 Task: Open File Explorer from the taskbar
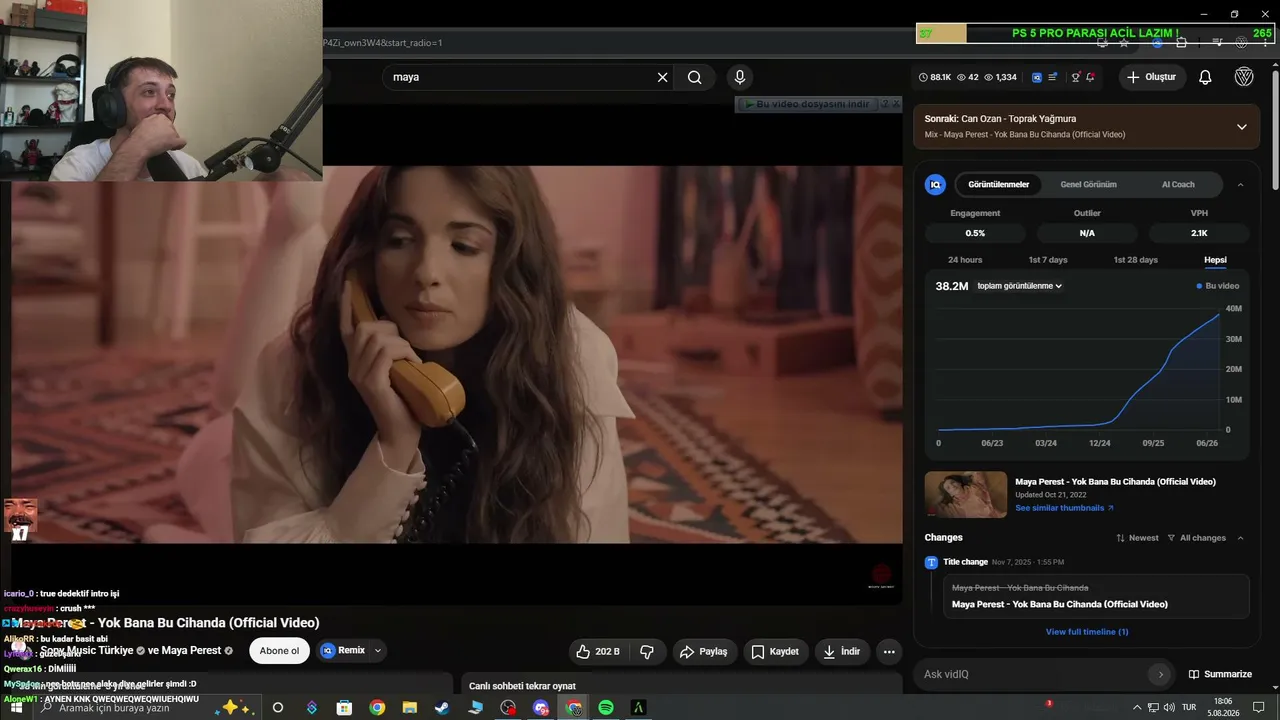pyautogui.click(x=409, y=708)
